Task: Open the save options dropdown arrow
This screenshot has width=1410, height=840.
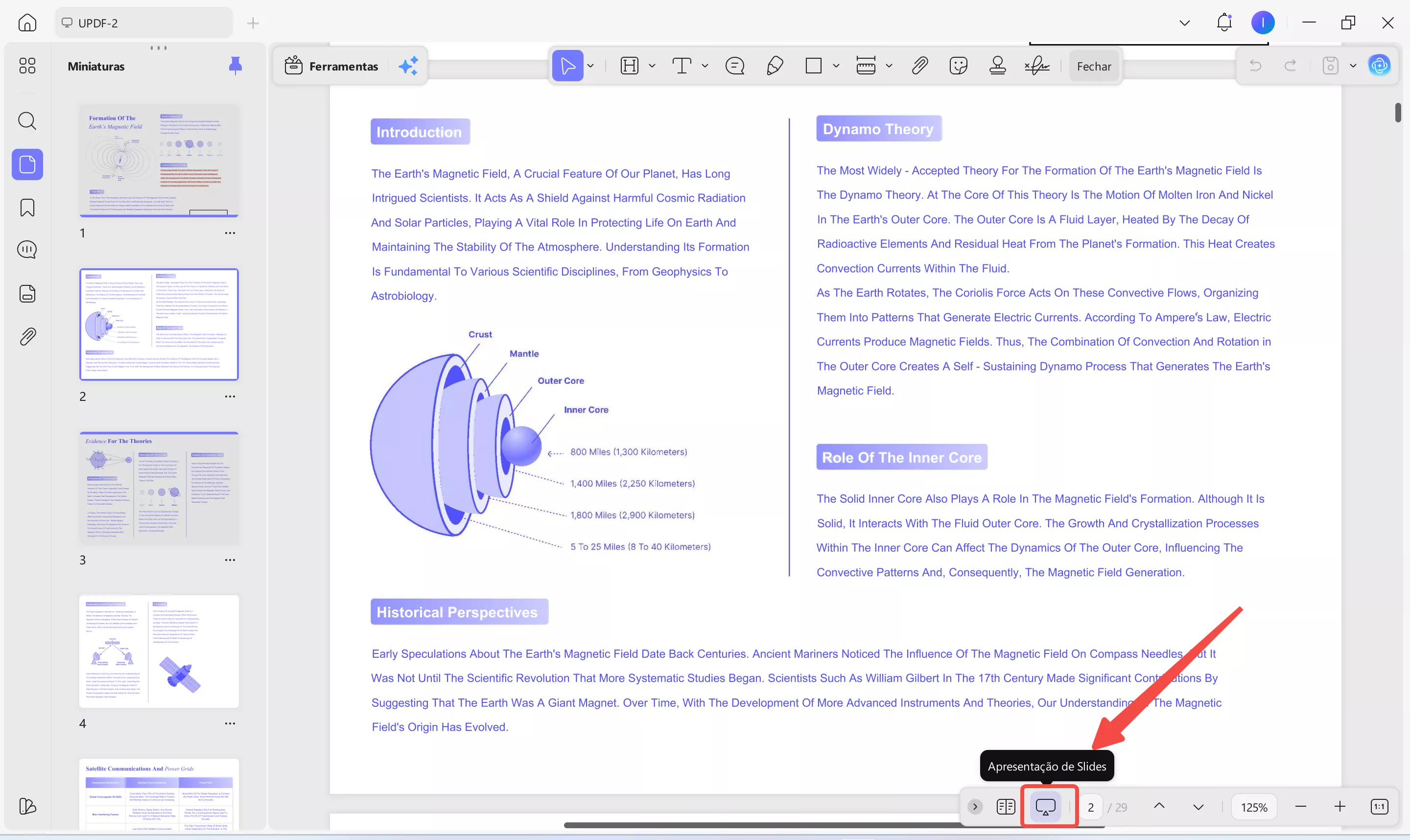Action: point(1353,66)
